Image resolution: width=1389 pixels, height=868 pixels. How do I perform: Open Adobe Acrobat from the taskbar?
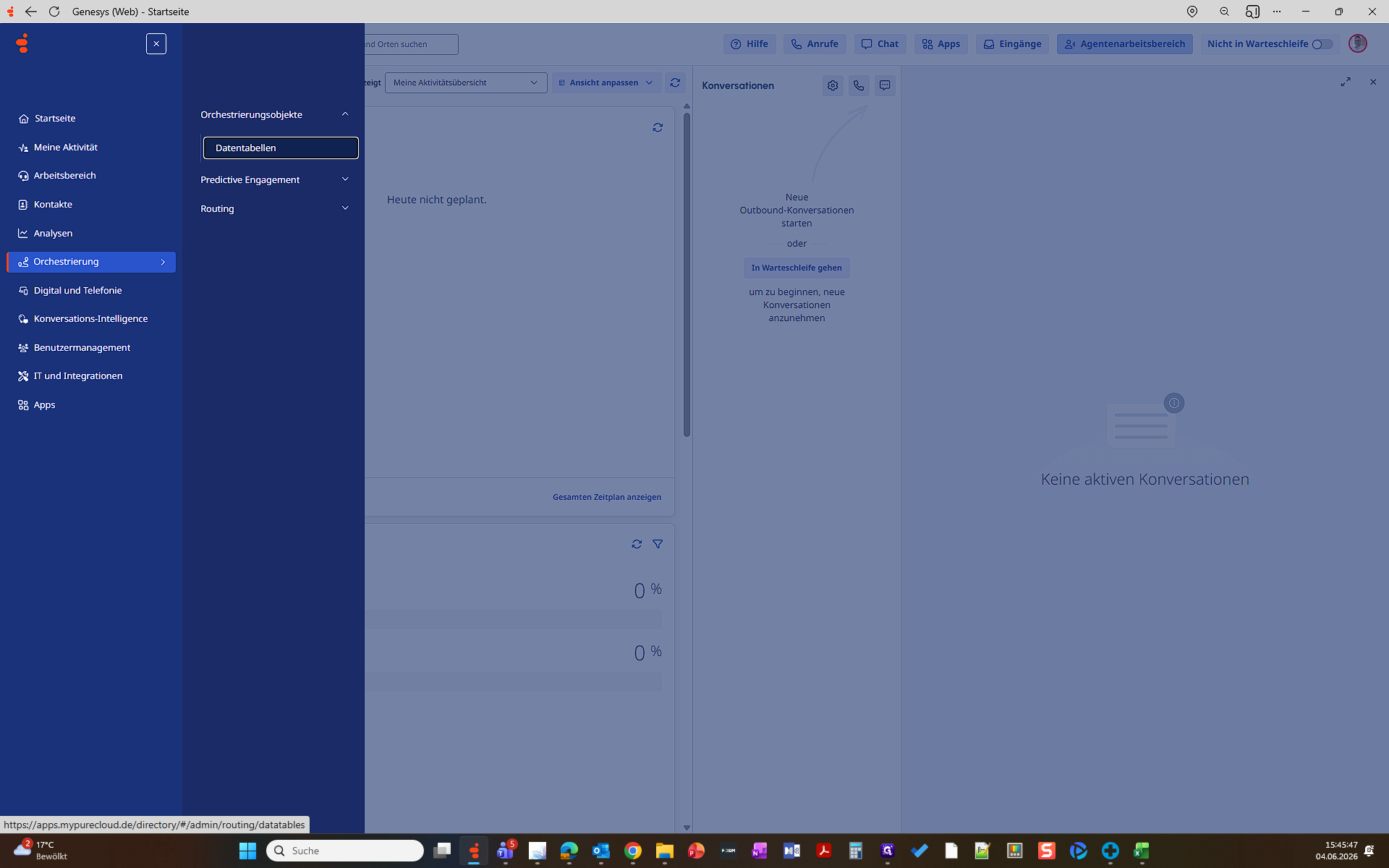pos(823,851)
